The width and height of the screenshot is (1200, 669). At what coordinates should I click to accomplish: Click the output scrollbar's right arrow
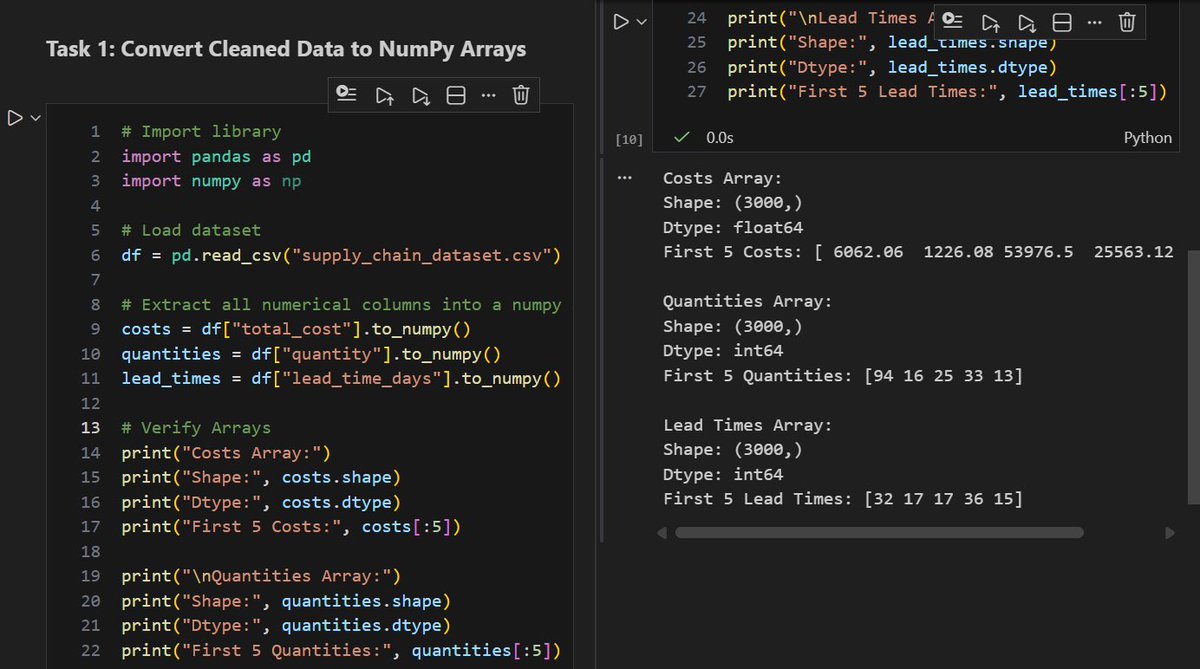pyautogui.click(x=1170, y=533)
